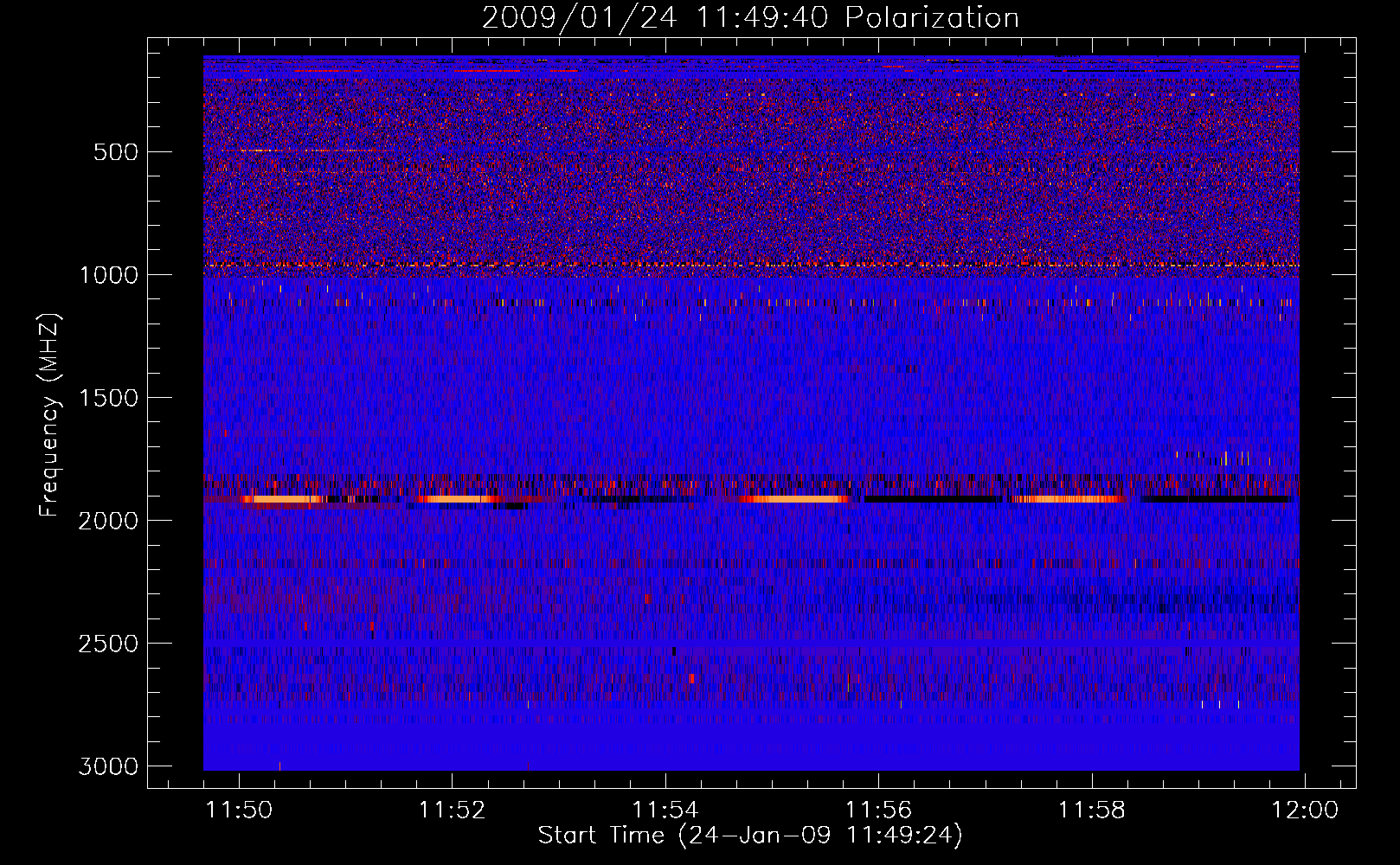Click the 11:52 time tick label
Viewport: 1400px width, 865px height.
tap(453, 811)
